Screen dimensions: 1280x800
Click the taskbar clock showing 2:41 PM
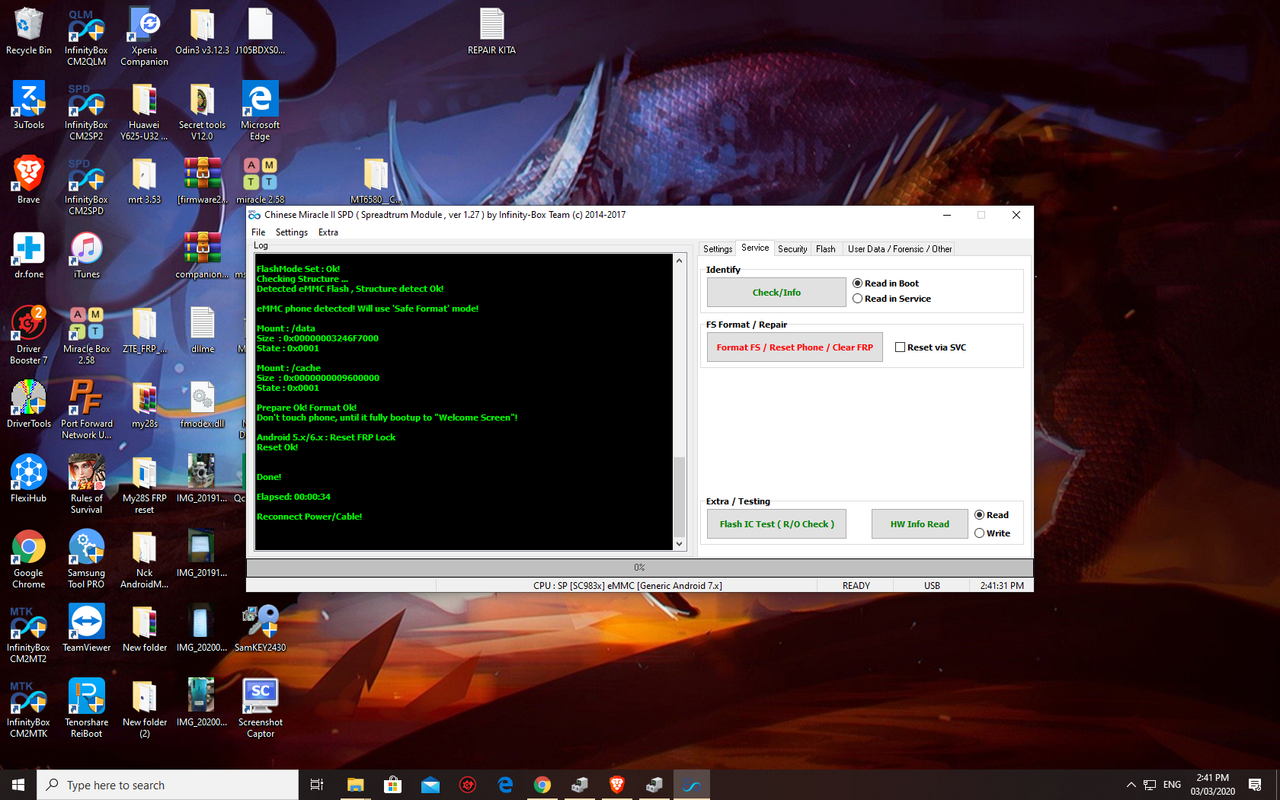(1212, 785)
